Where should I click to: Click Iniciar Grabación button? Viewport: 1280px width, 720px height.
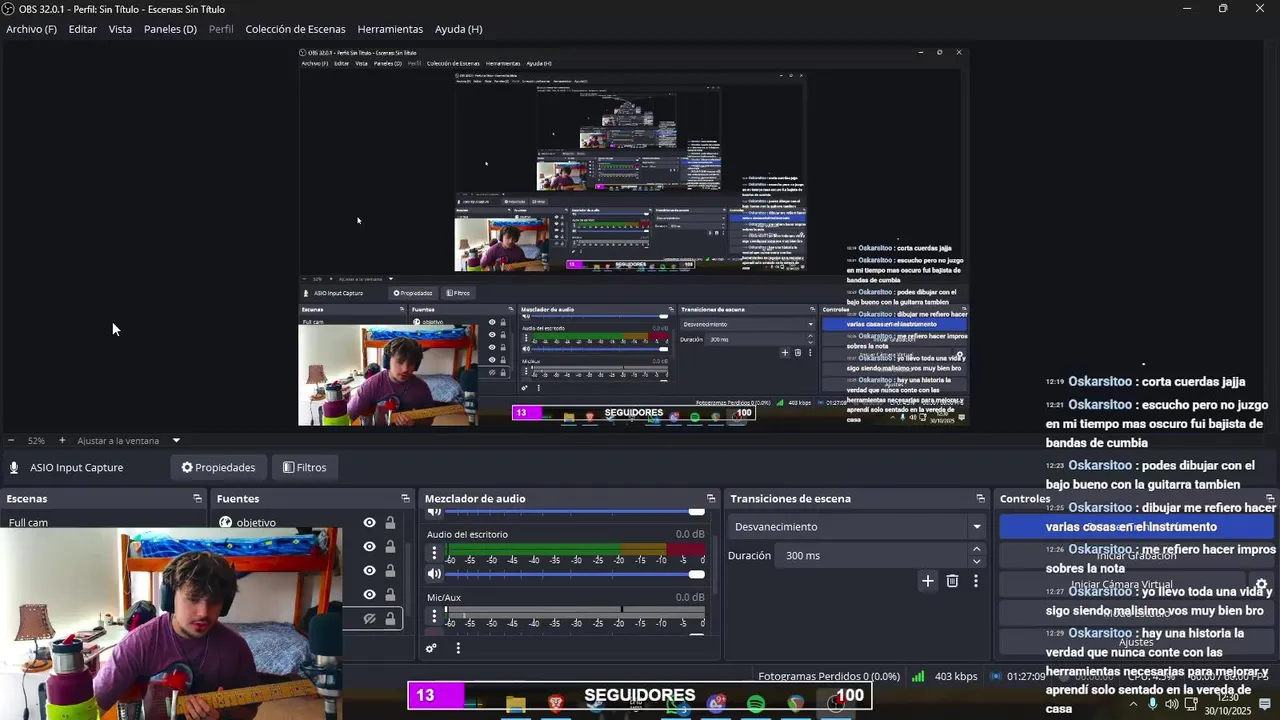coord(1136,556)
